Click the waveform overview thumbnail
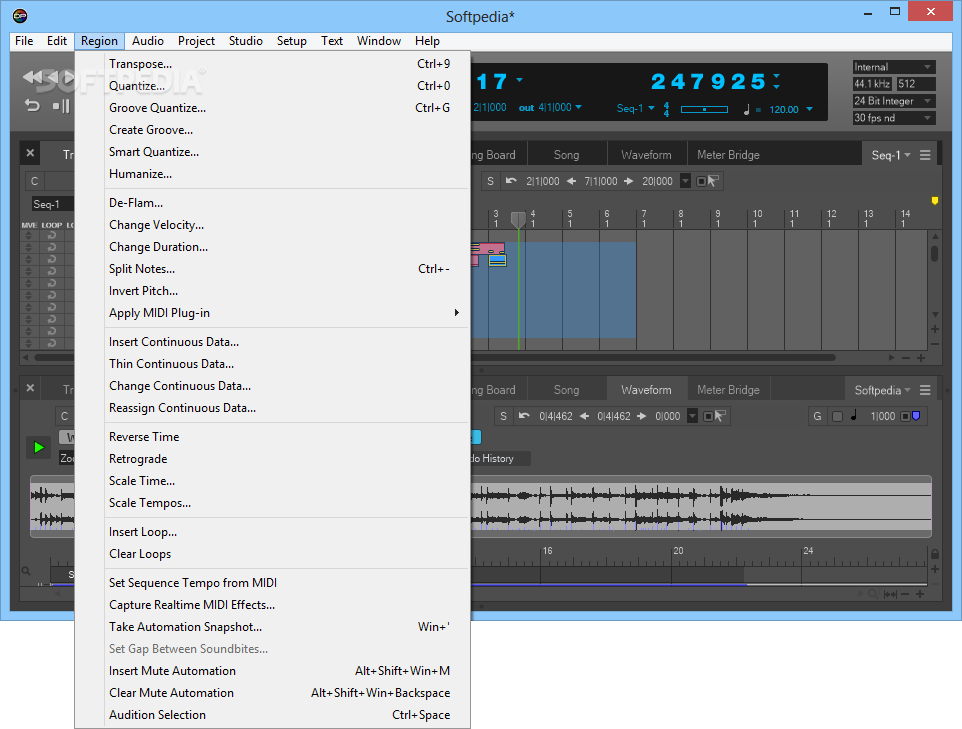Viewport: 962px width, 729px height. pyautogui.click(x=699, y=506)
